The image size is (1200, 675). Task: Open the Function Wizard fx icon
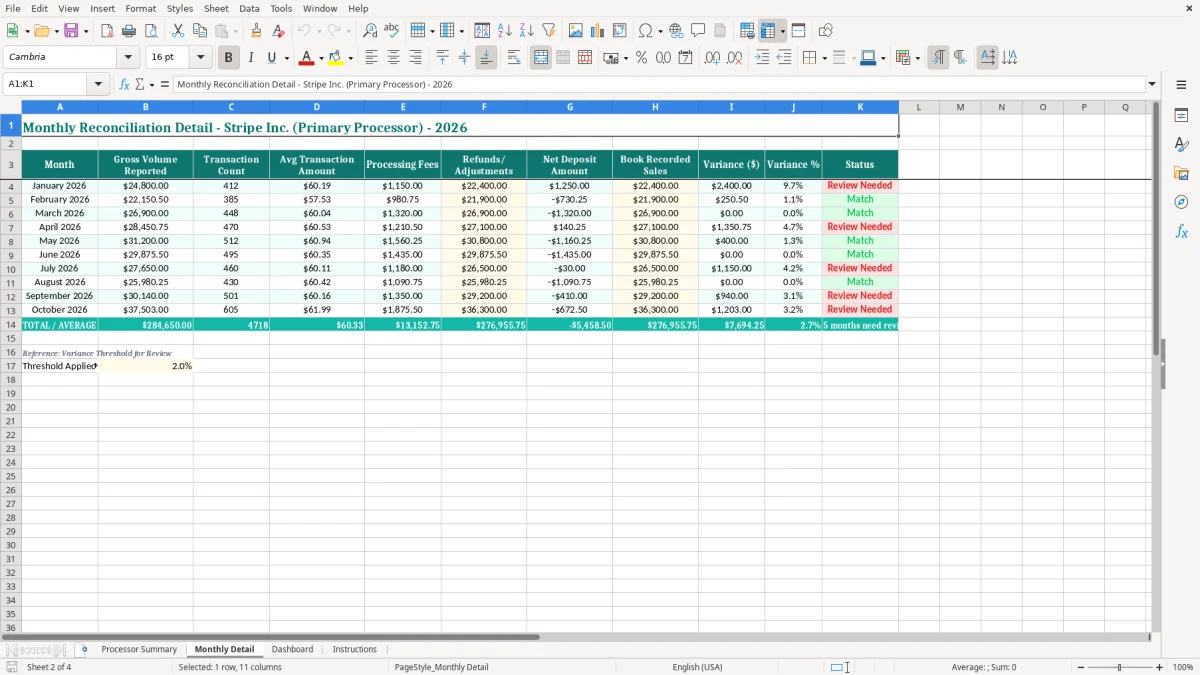124,85
